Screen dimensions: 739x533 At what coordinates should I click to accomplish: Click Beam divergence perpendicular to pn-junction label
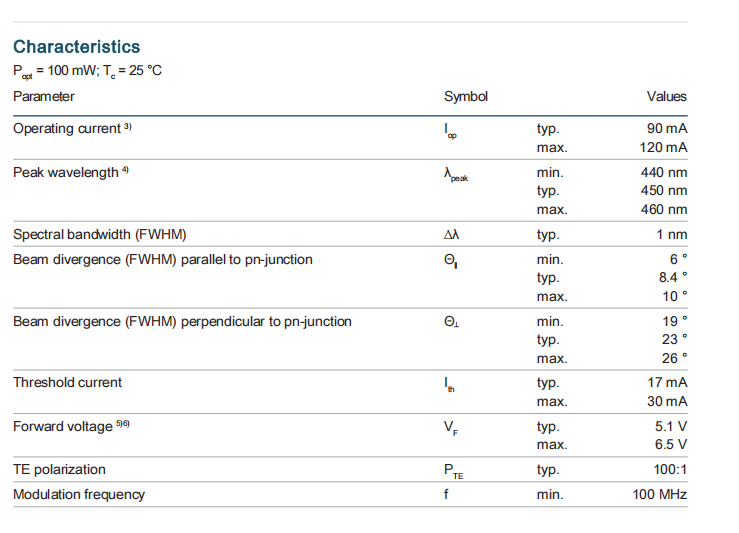tap(182, 322)
